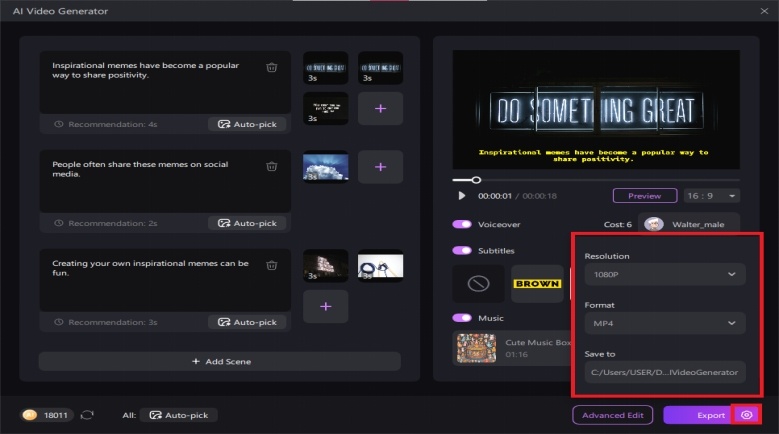
Task: Refresh the credits counter icon
Action: [x=87, y=414]
